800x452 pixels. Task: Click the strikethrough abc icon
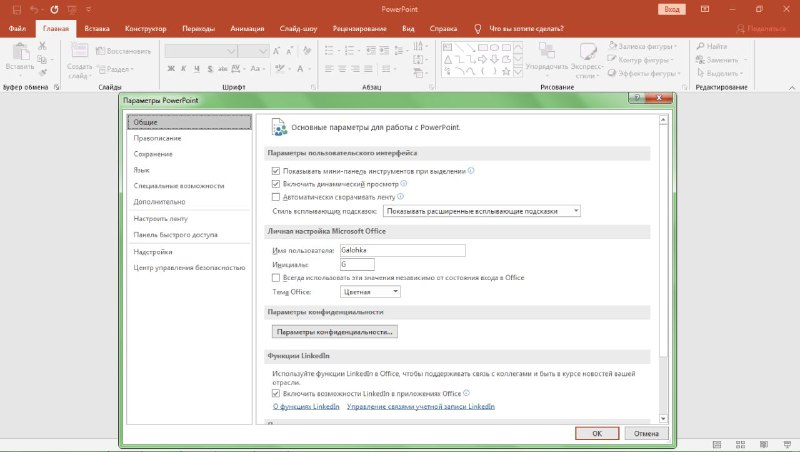(x=223, y=68)
